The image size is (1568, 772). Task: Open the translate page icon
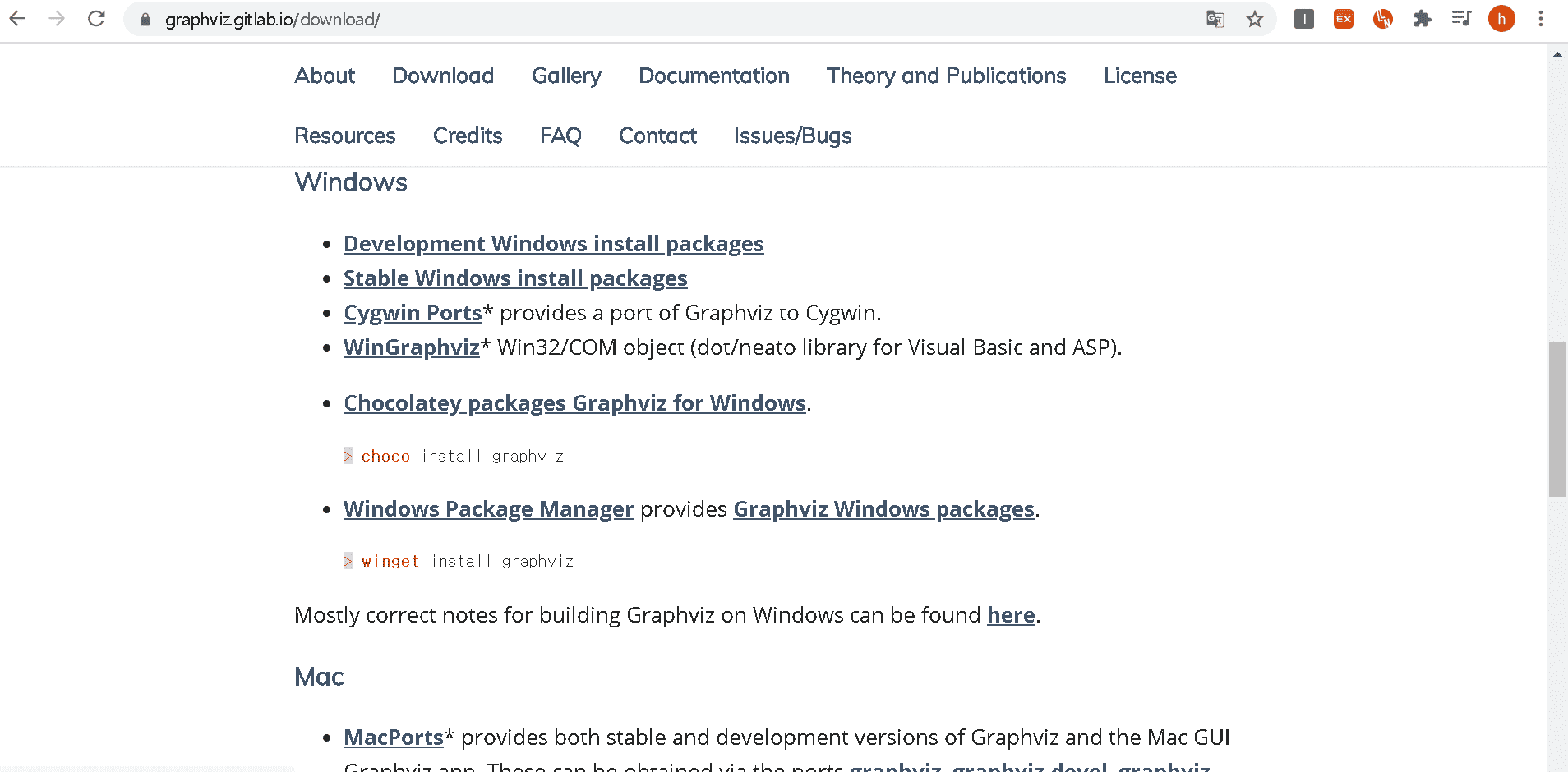[x=1215, y=19]
